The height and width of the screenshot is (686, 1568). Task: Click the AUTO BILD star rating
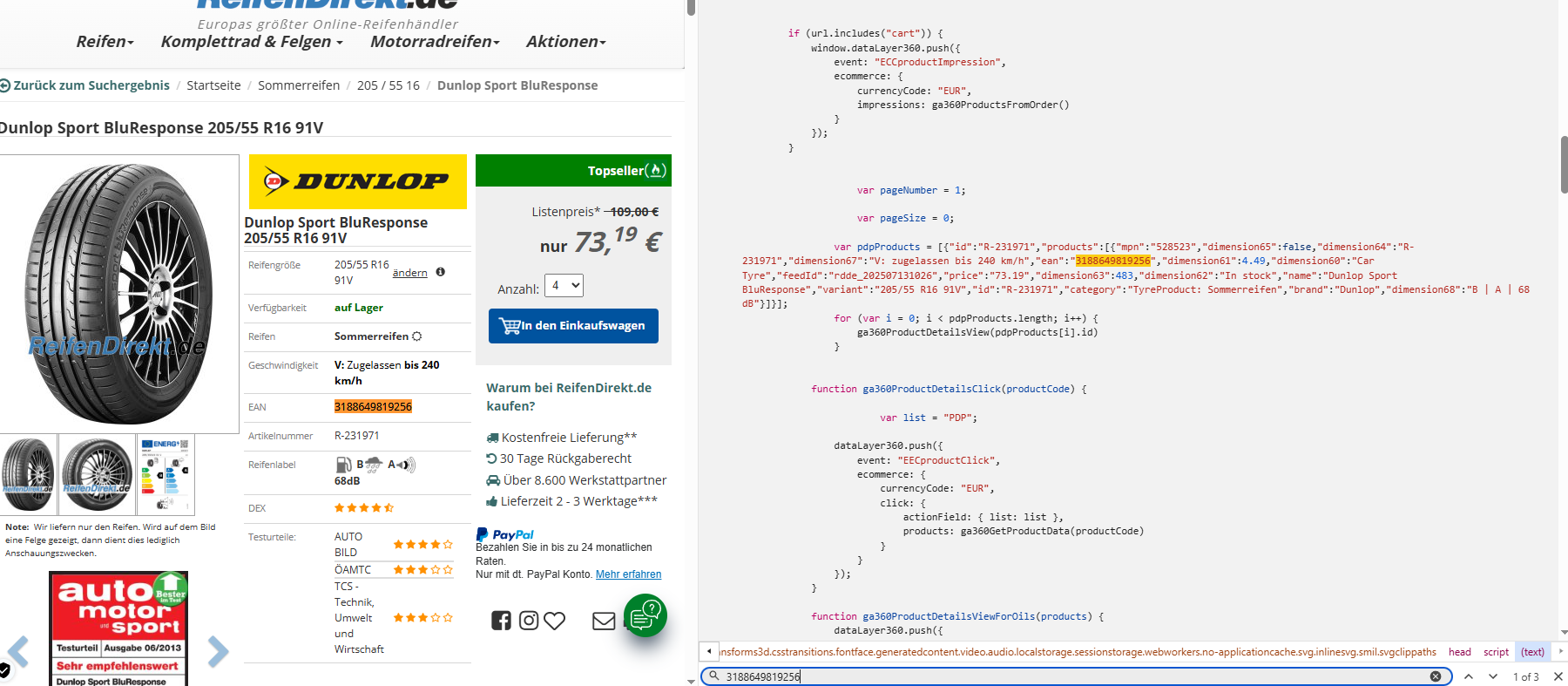tap(423, 544)
